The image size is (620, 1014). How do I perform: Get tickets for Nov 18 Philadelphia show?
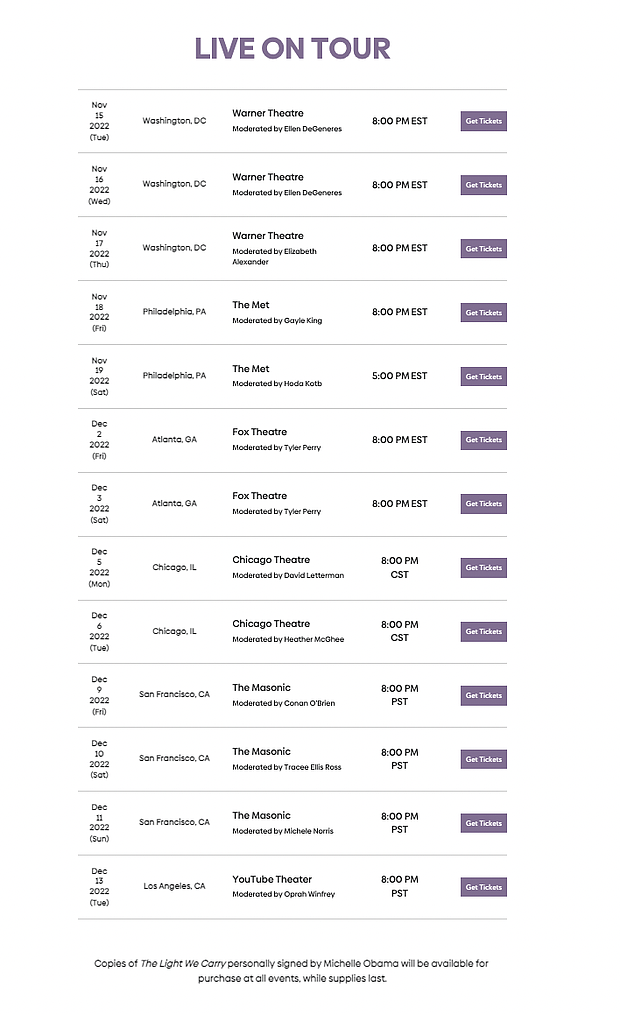tap(483, 313)
